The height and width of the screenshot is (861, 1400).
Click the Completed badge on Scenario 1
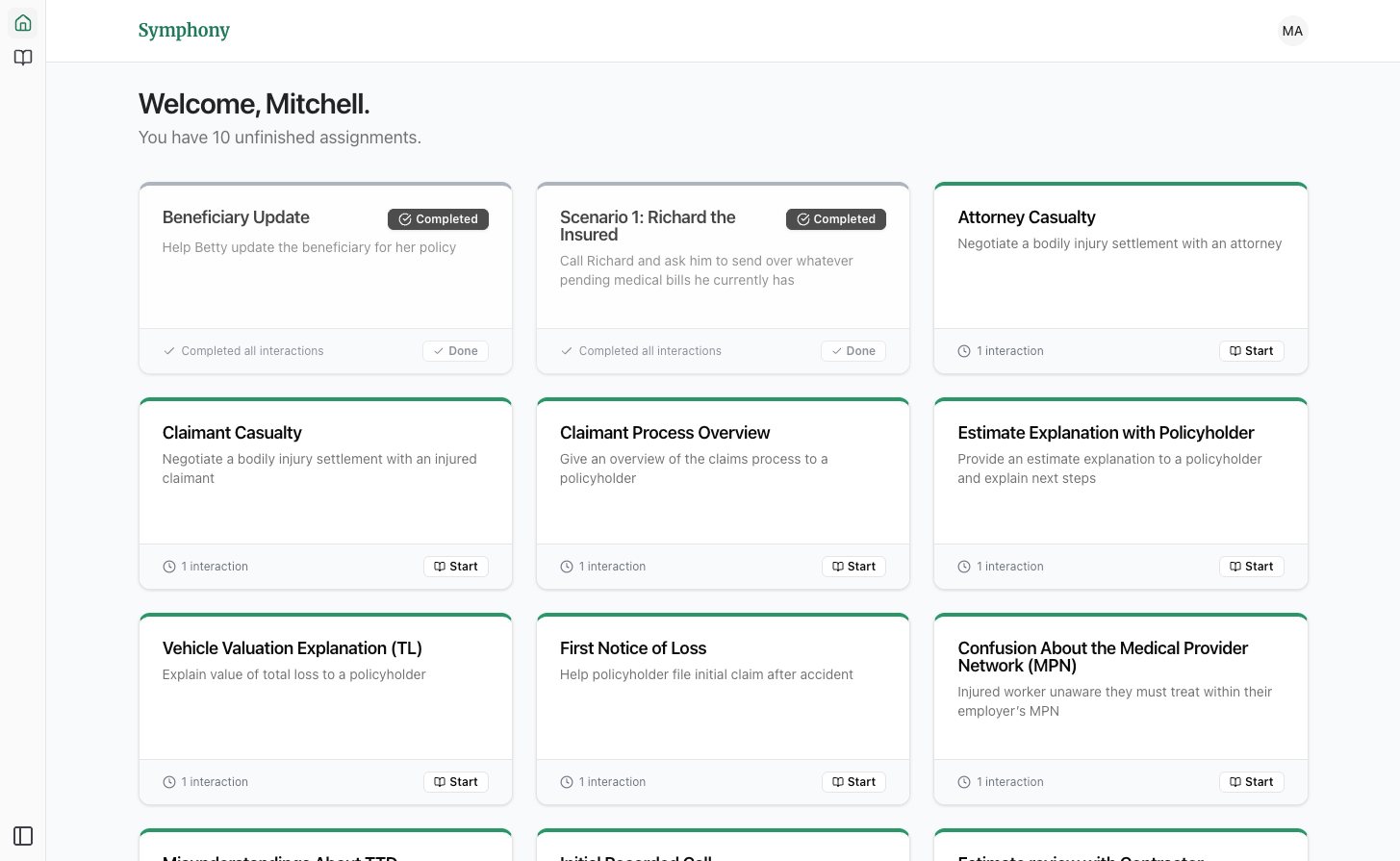835,219
